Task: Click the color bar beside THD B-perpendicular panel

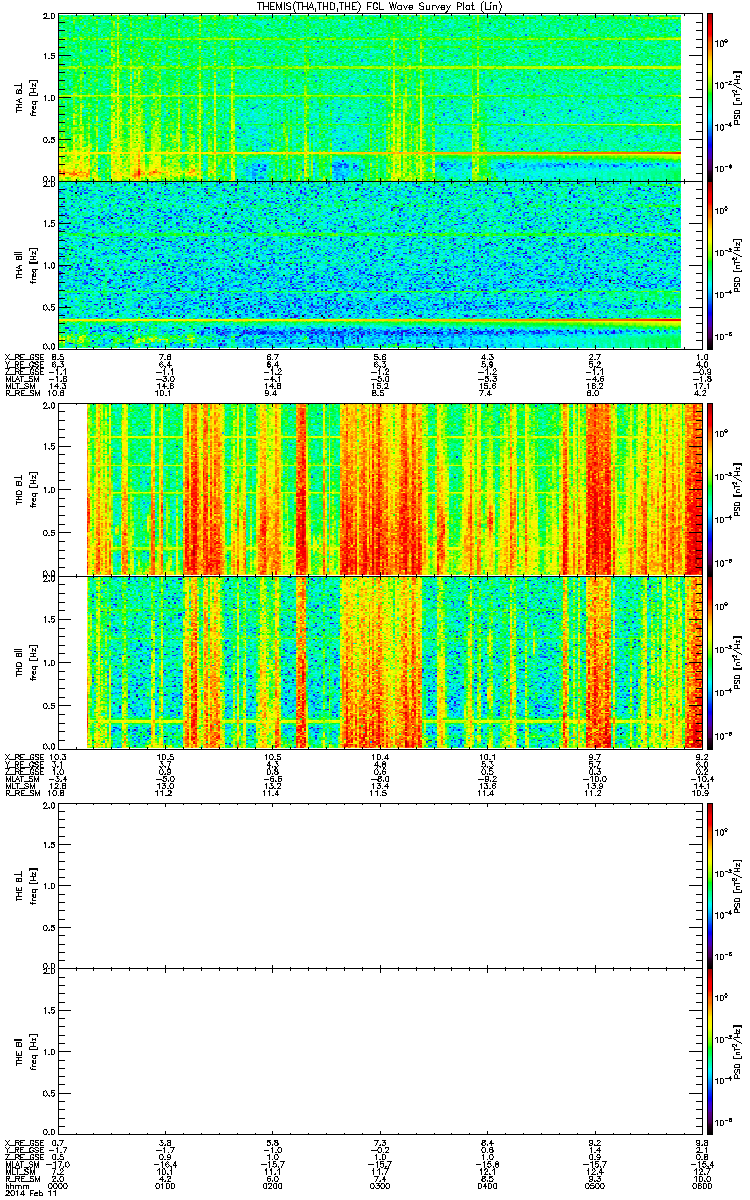Action: (710, 490)
